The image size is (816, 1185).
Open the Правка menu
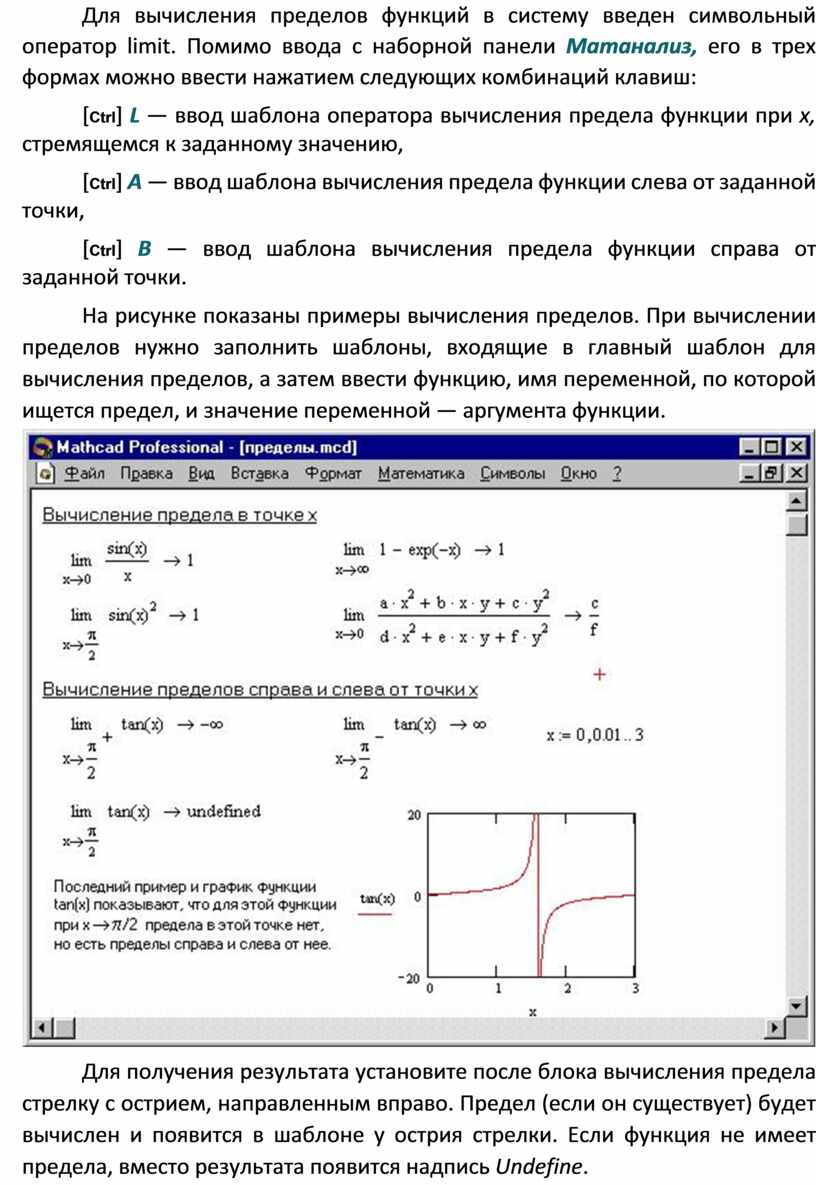point(147,473)
